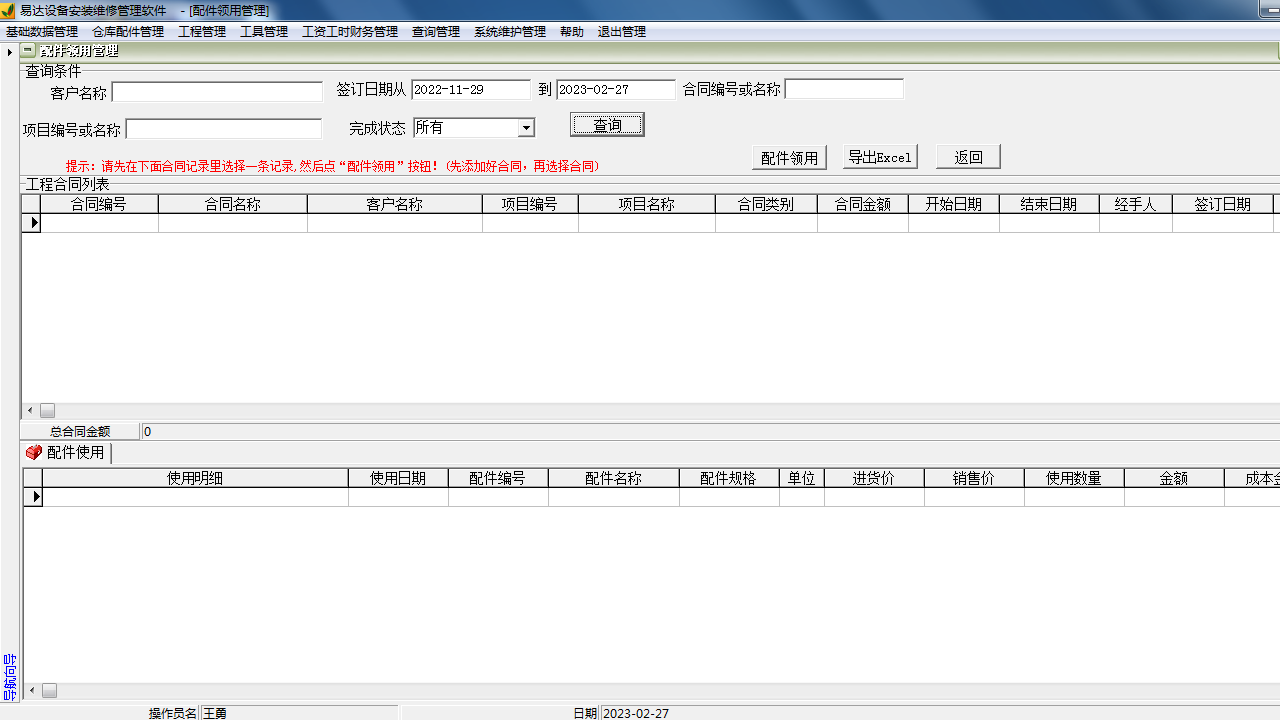The image size is (1280, 720).
Task: Click left scroll arrow of parts usage grid
Action: [32, 691]
